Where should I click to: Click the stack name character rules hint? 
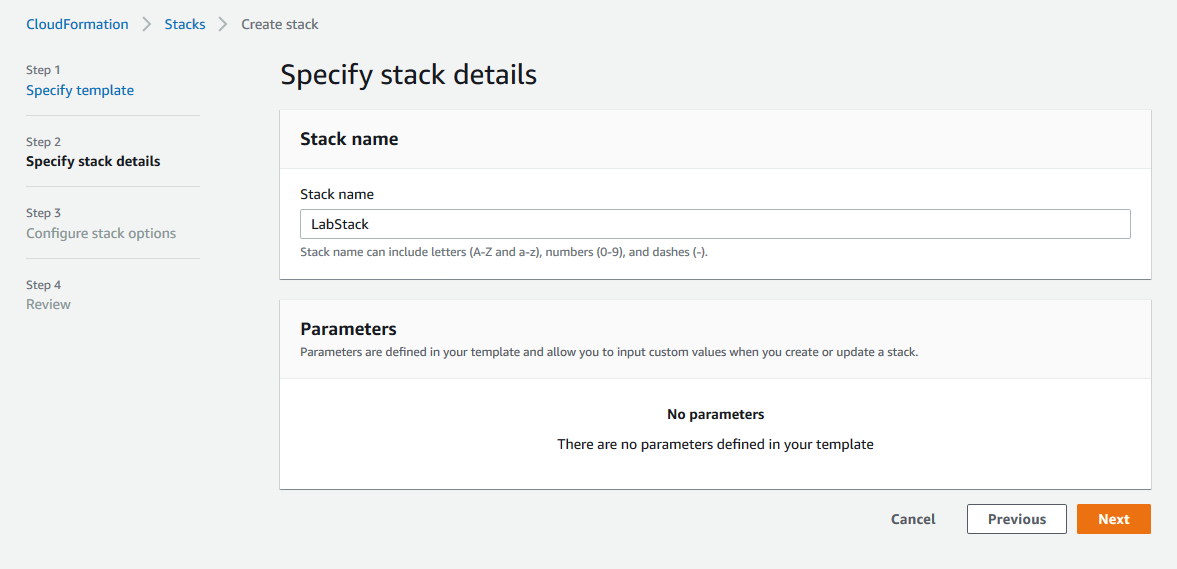pos(504,253)
